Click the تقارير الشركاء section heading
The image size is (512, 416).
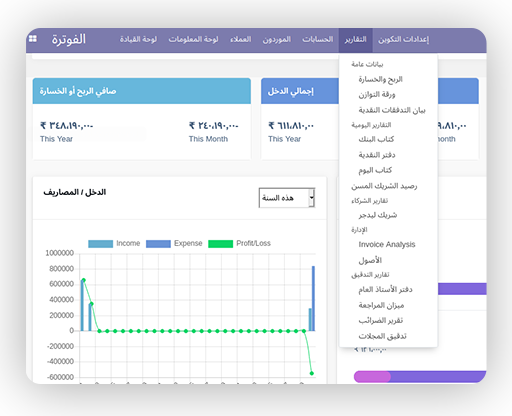click(x=369, y=201)
